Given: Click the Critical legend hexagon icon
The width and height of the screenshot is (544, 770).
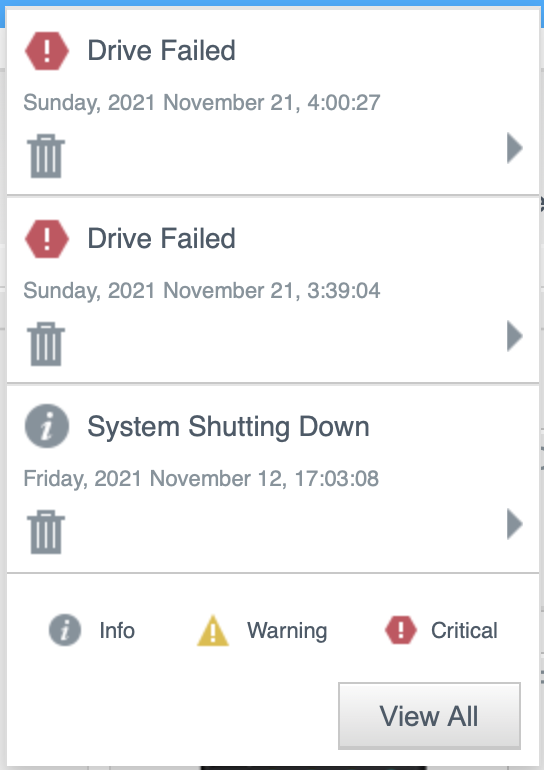Looking at the screenshot, I should click(401, 630).
